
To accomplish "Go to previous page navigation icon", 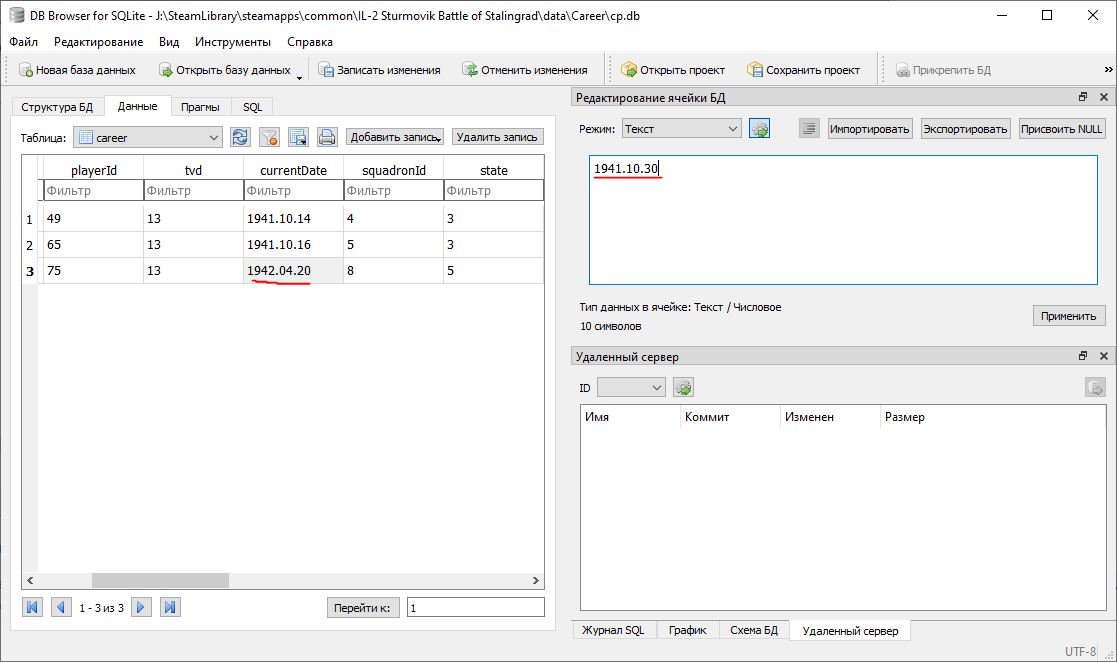I will (61, 607).
